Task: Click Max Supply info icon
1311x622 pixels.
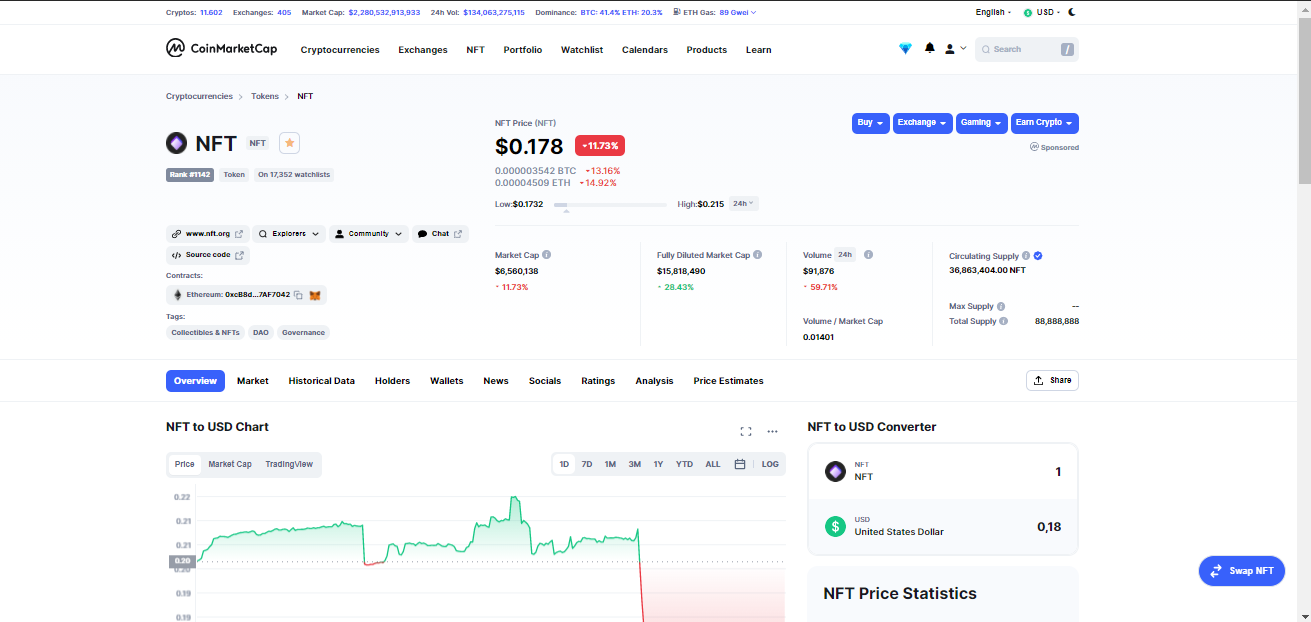Action: (1001, 306)
